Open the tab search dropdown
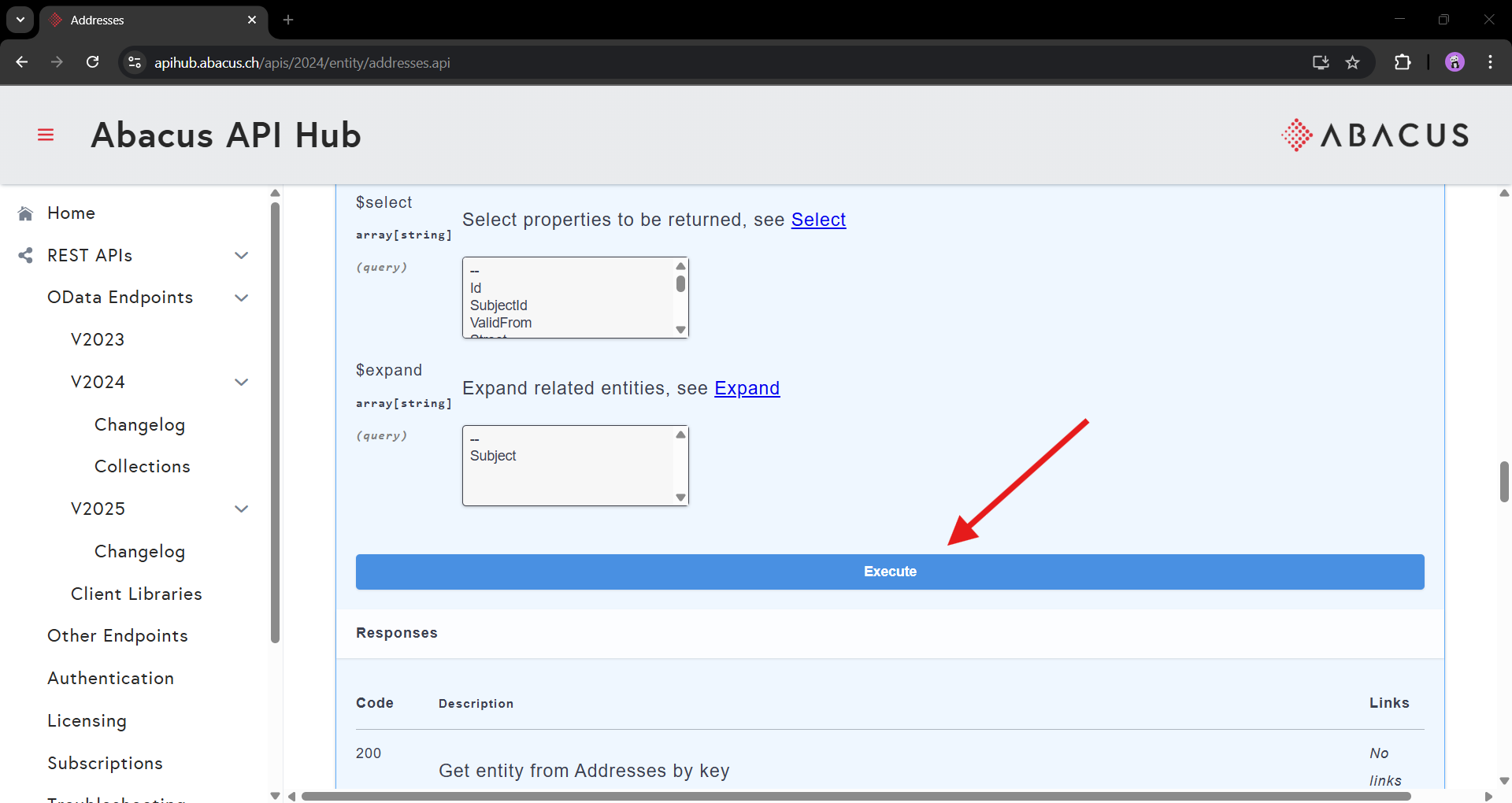Viewport: 1512px width, 803px height. click(x=20, y=20)
